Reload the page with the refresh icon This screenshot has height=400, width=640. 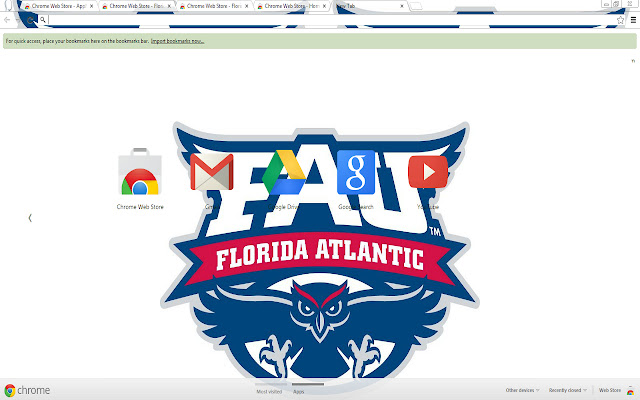click(30, 20)
